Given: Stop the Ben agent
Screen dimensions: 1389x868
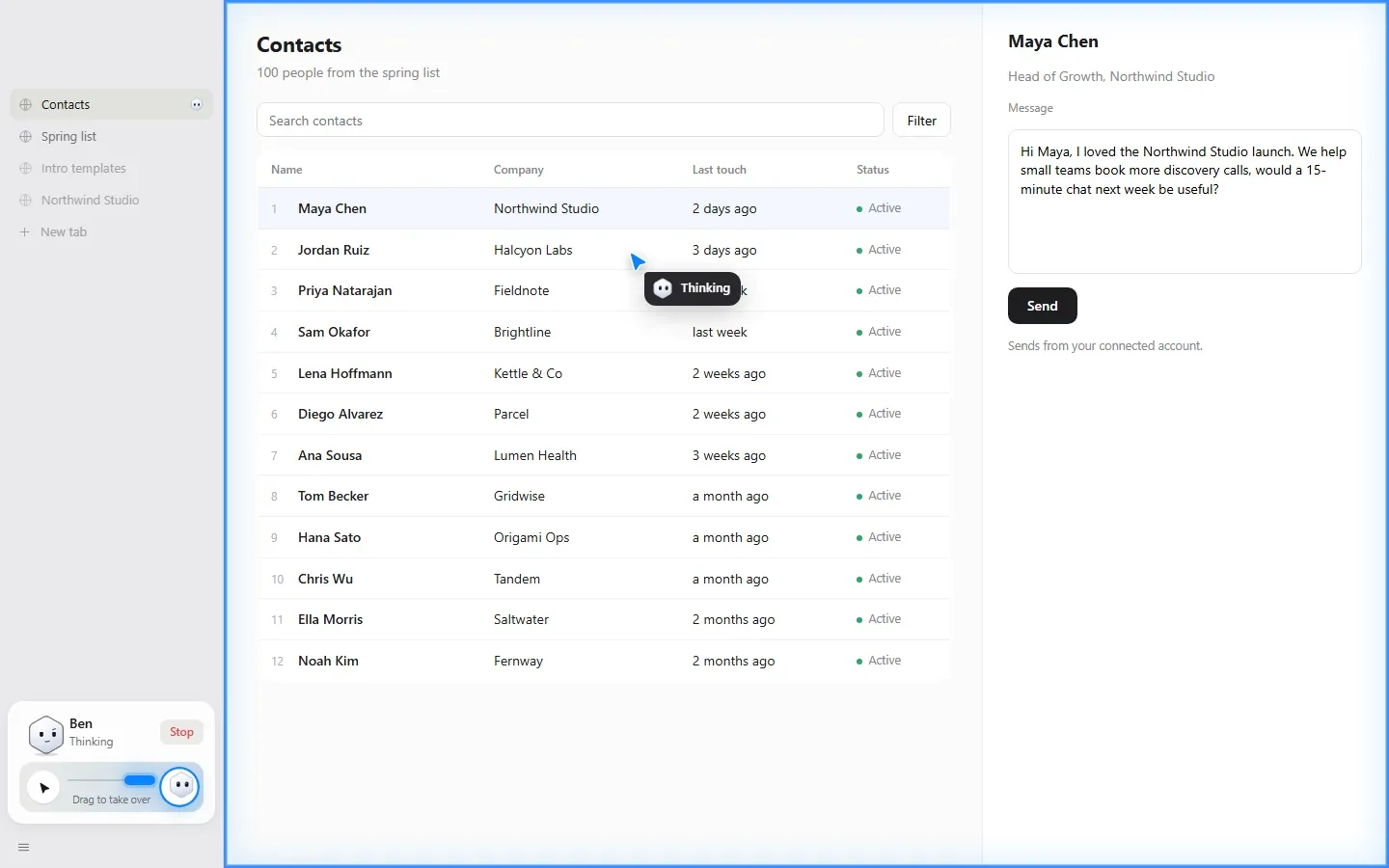Looking at the screenshot, I should (x=181, y=732).
